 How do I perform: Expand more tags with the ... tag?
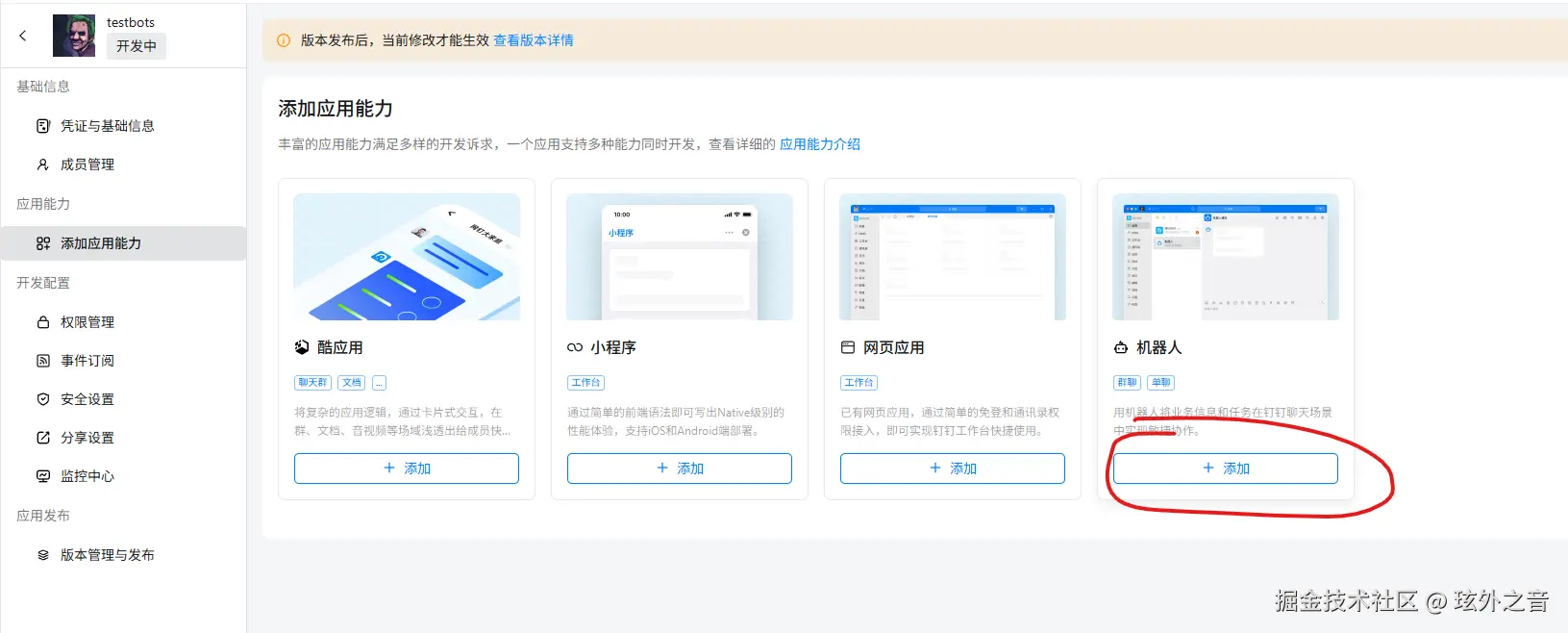[380, 383]
